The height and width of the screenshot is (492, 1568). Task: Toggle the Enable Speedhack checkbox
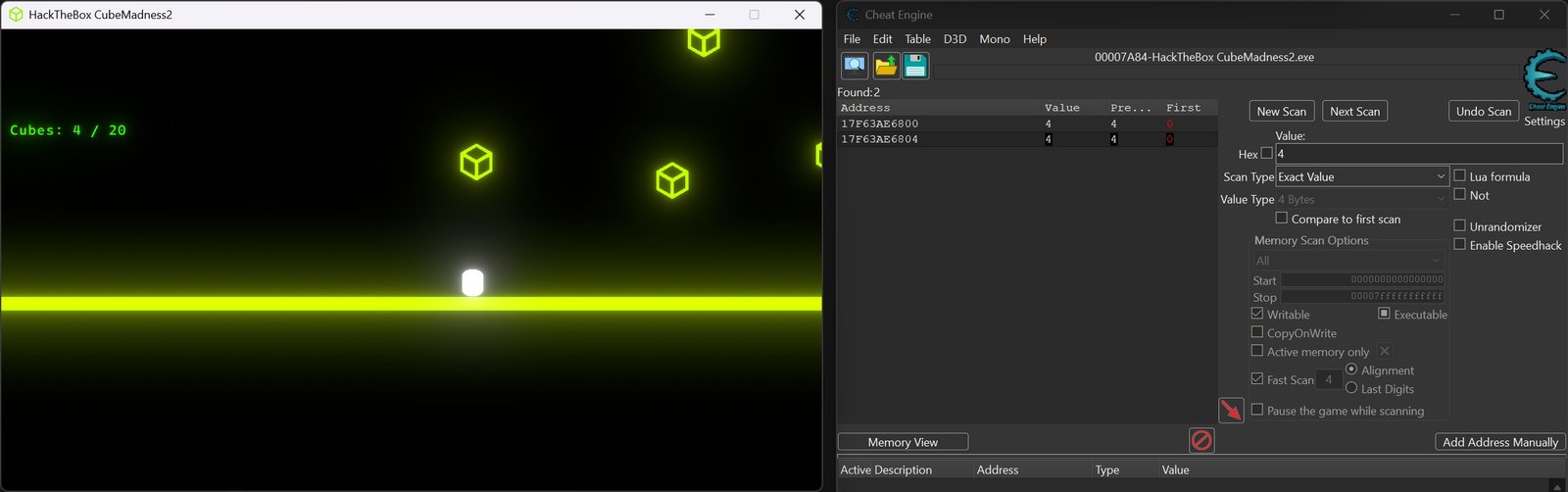pyautogui.click(x=1459, y=244)
